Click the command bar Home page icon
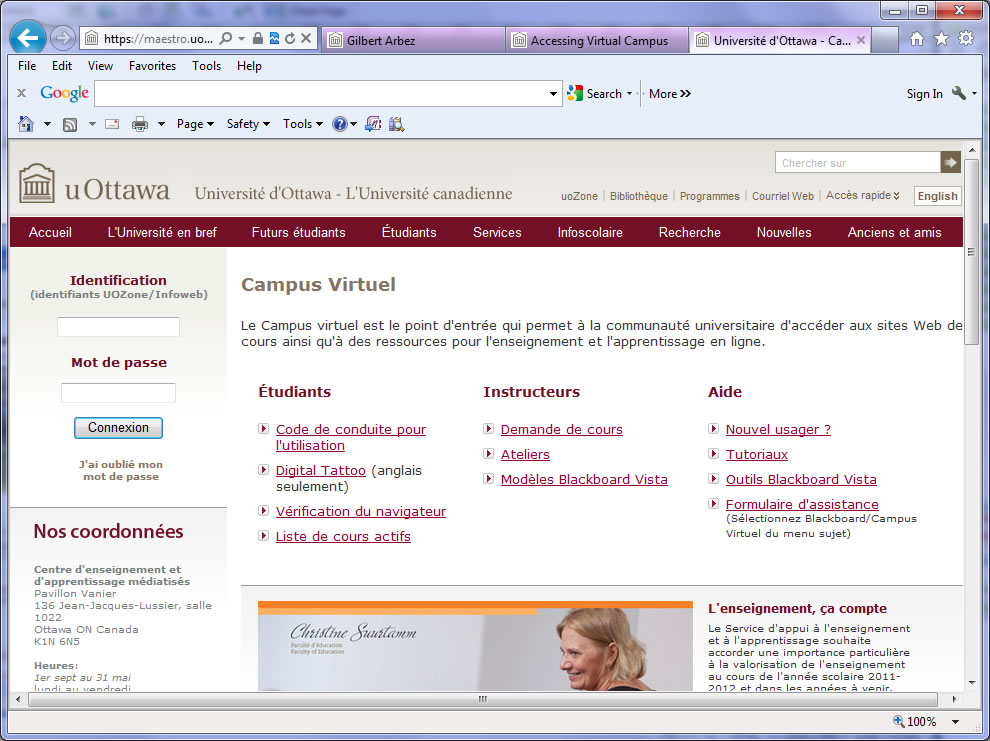Screen dimensions: 990x741 (x=26, y=124)
